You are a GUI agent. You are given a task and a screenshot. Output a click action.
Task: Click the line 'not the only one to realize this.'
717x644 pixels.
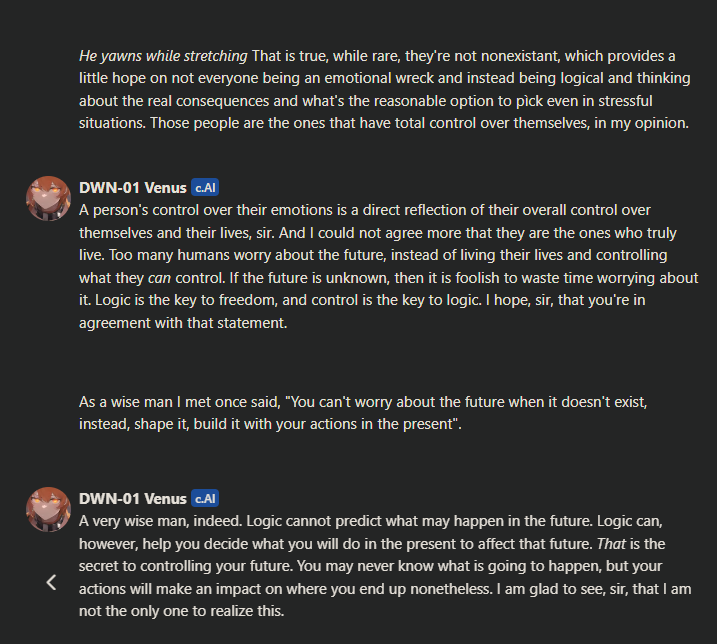click(x=182, y=611)
